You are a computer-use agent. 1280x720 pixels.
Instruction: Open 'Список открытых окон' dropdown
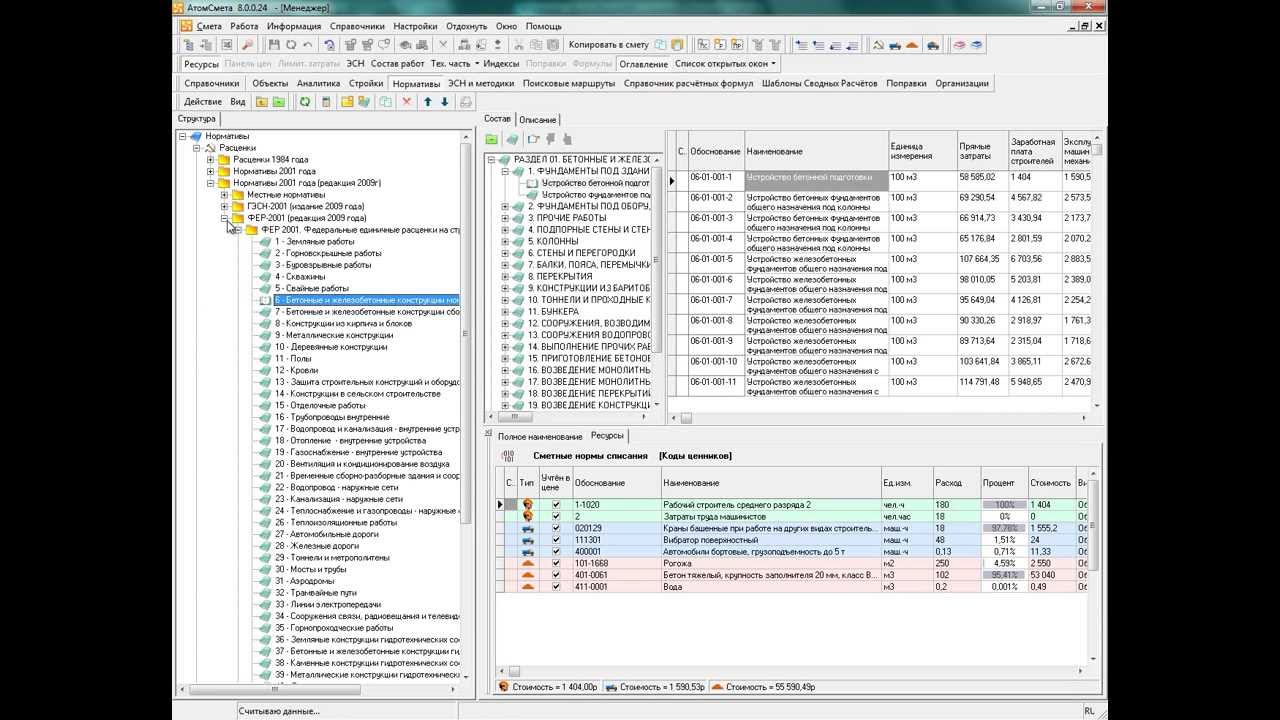pyautogui.click(x=726, y=64)
